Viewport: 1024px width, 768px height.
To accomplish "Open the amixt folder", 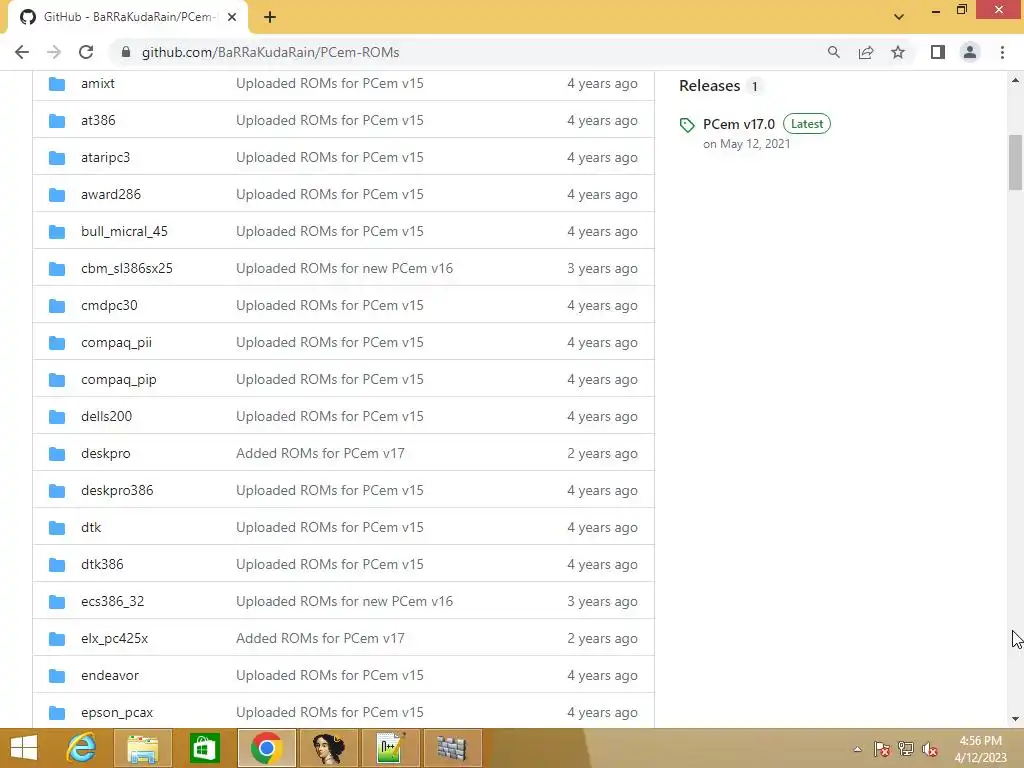I will 98,84.
